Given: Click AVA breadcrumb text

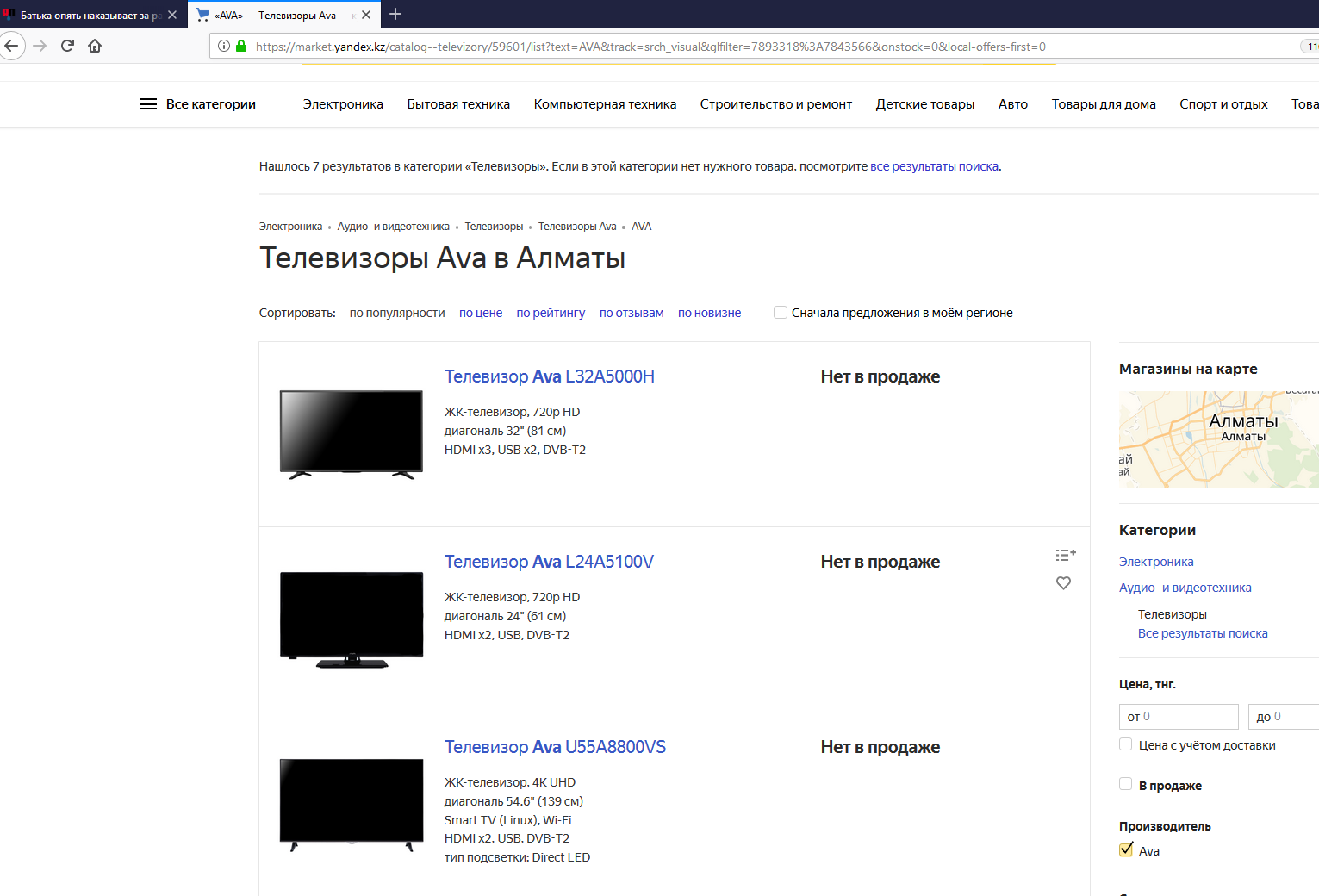Looking at the screenshot, I should [642, 227].
